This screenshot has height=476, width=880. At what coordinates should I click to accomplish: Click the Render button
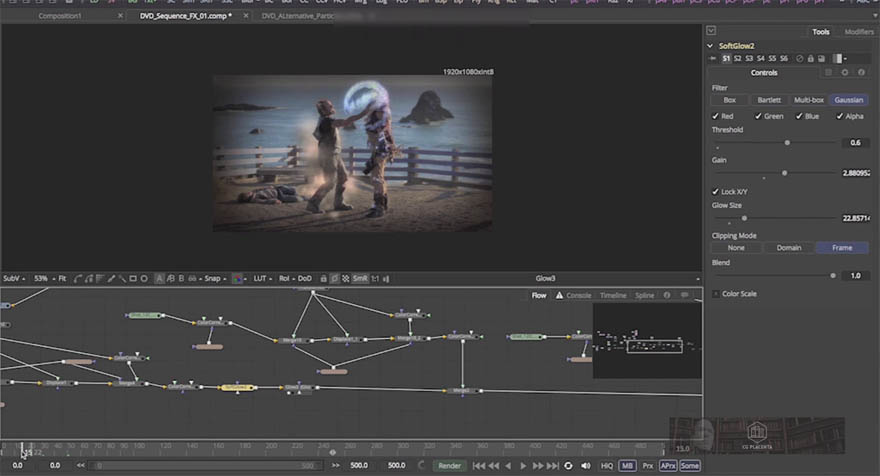450,465
